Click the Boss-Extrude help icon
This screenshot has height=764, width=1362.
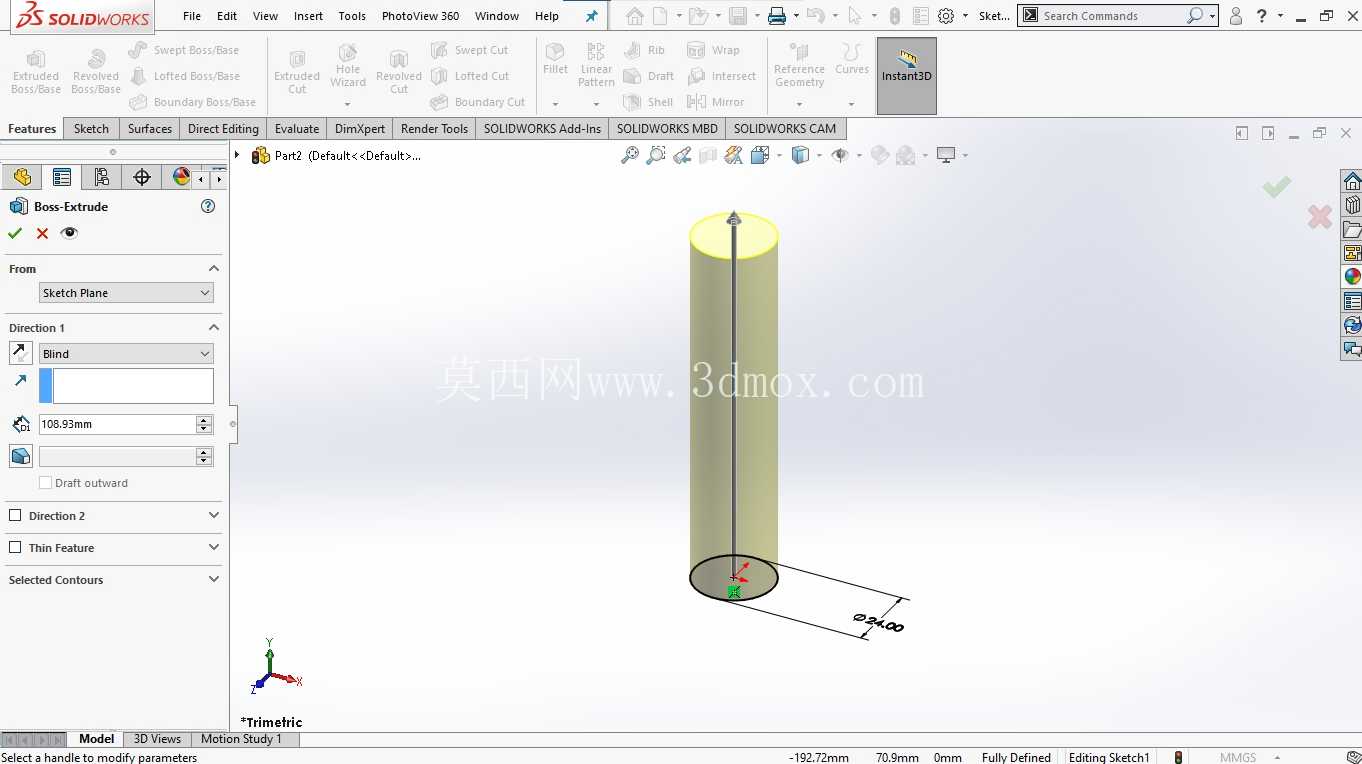(x=208, y=206)
